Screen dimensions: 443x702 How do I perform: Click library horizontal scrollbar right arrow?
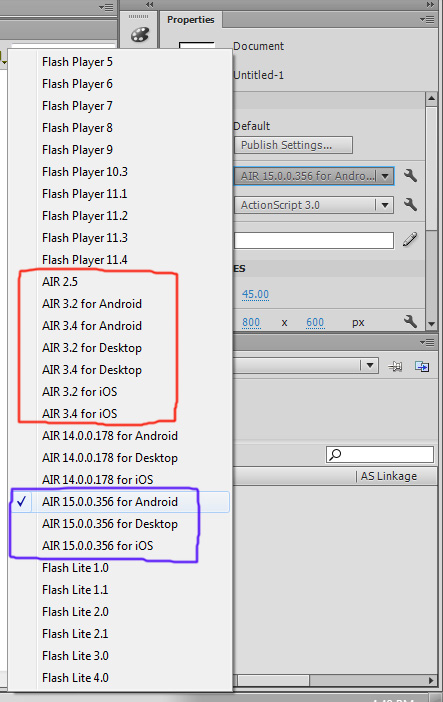tap(431, 681)
